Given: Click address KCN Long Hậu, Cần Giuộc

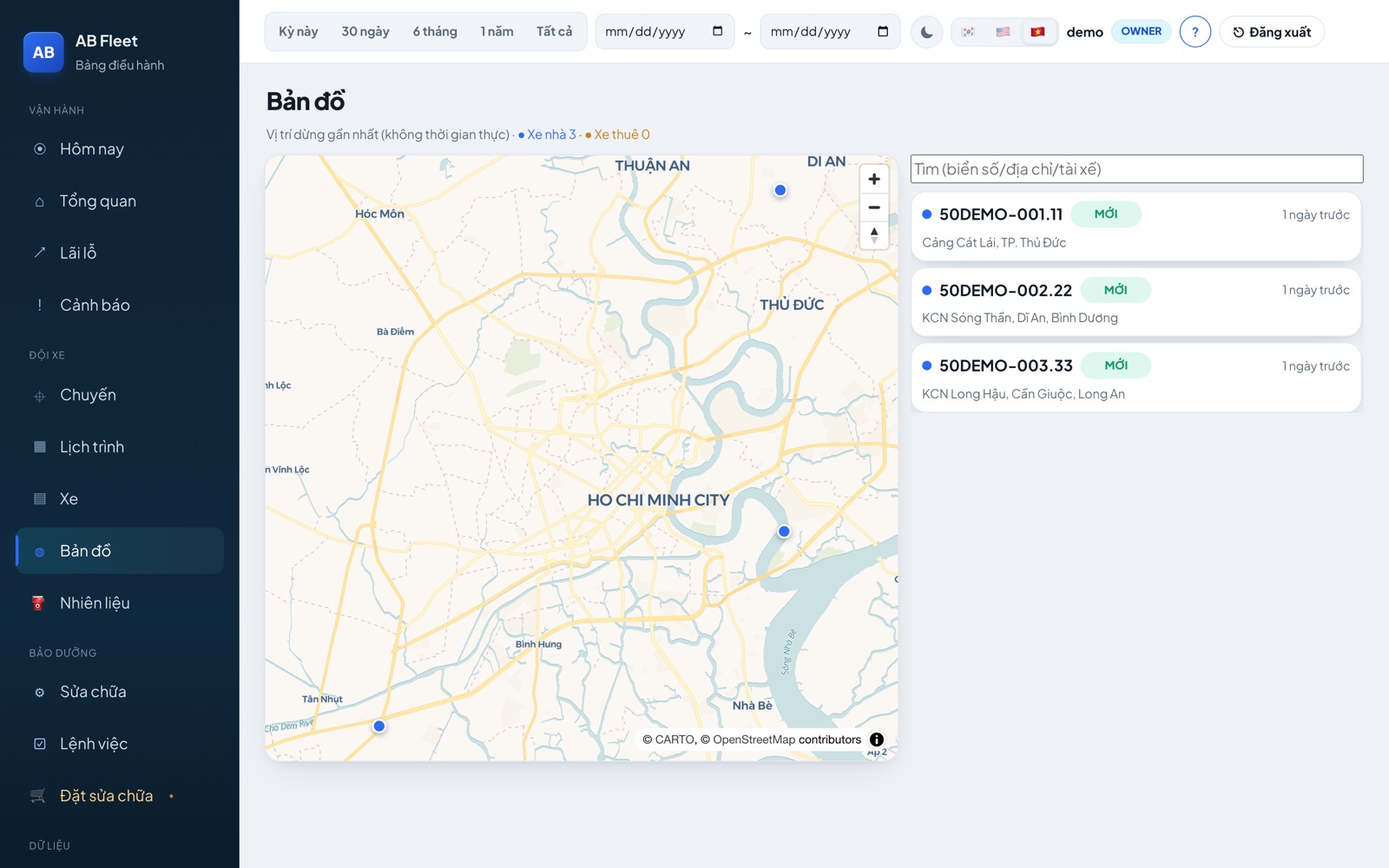Looking at the screenshot, I should pos(1024,394).
